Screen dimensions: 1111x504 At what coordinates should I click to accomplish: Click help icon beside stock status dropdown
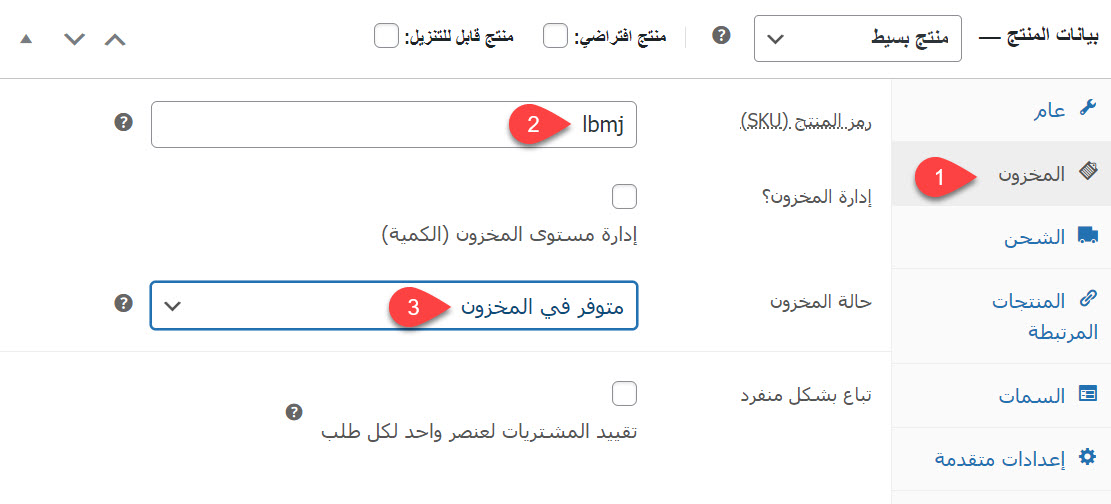tap(123, 303)
